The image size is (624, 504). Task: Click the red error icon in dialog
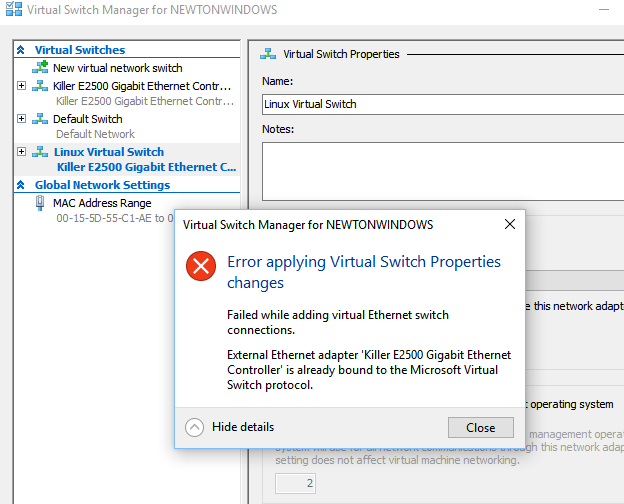pyautogui.click(x=201, y=265)
